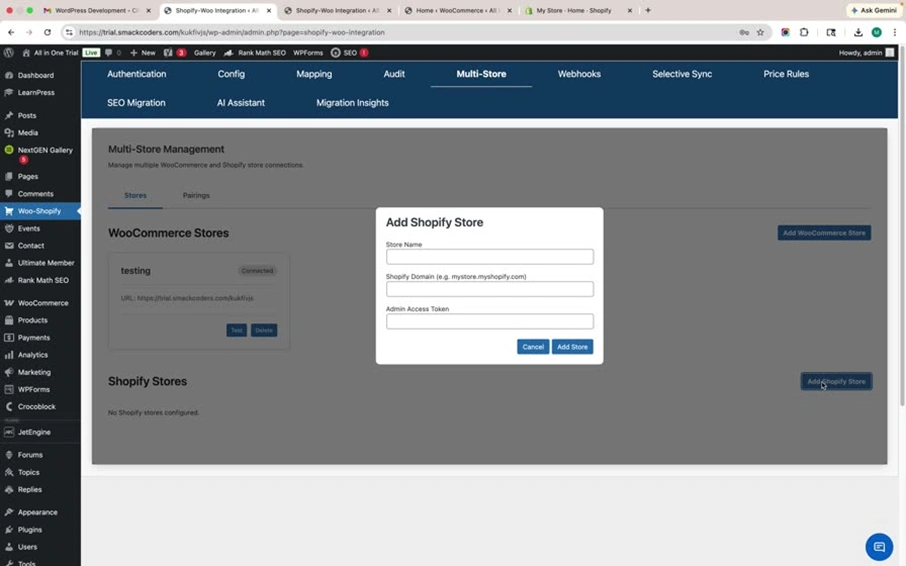The height and width of the screenshot is (566, 906).
Task: Click the Add Store button
Action: pos(572,347)
